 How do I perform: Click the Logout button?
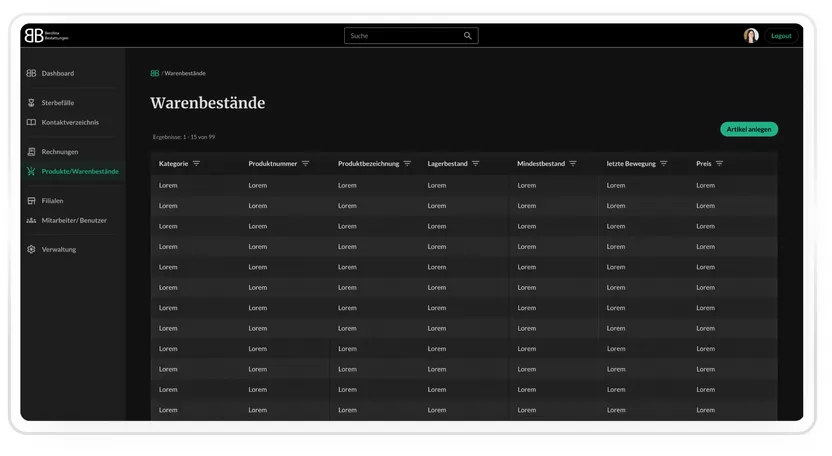click(x=781, y=36)
